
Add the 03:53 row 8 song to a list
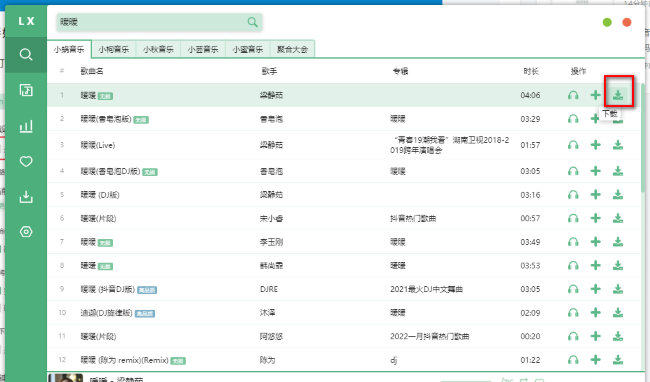(595, 266)
